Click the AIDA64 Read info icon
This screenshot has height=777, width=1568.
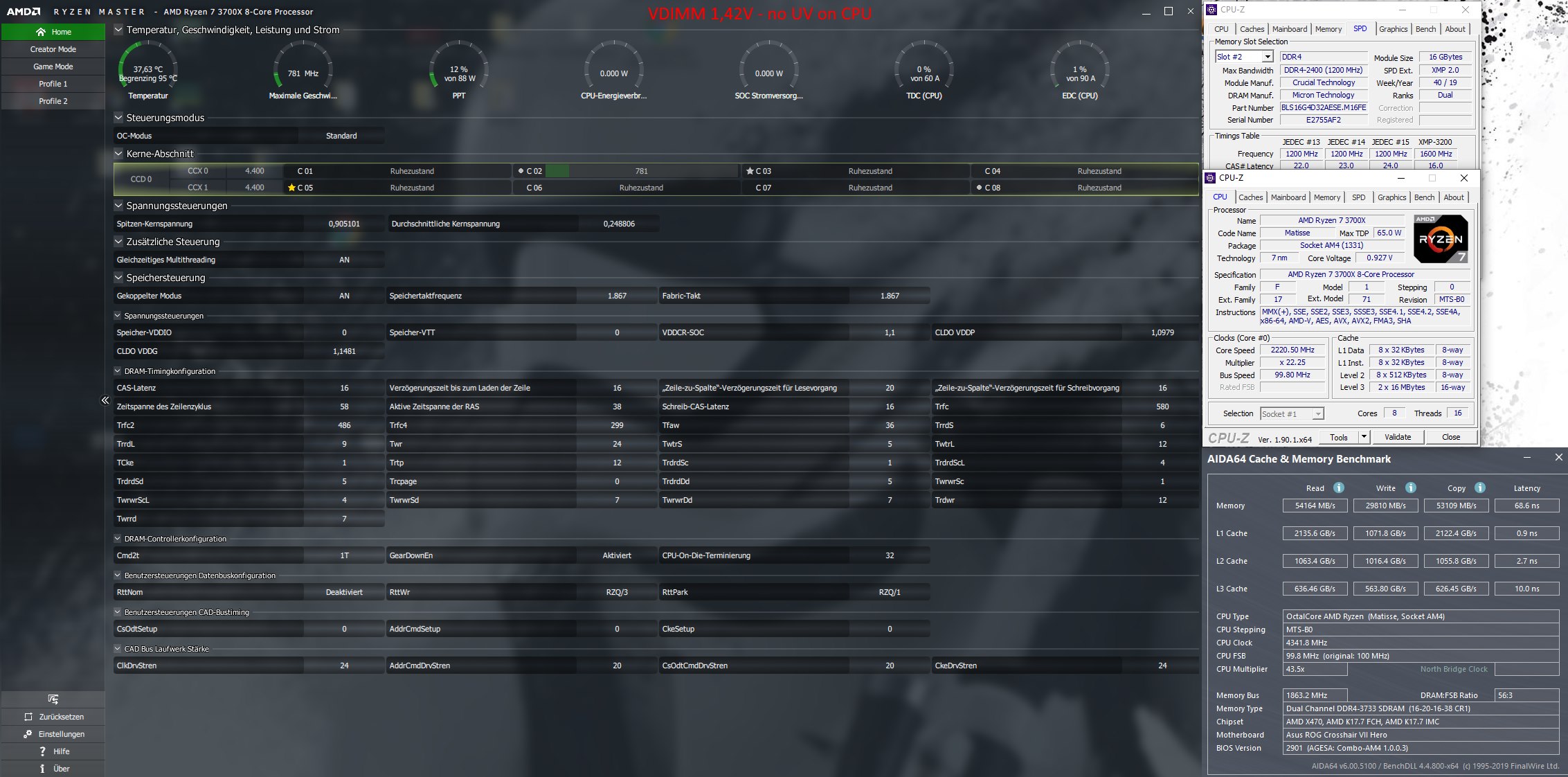pos(1338,488)
